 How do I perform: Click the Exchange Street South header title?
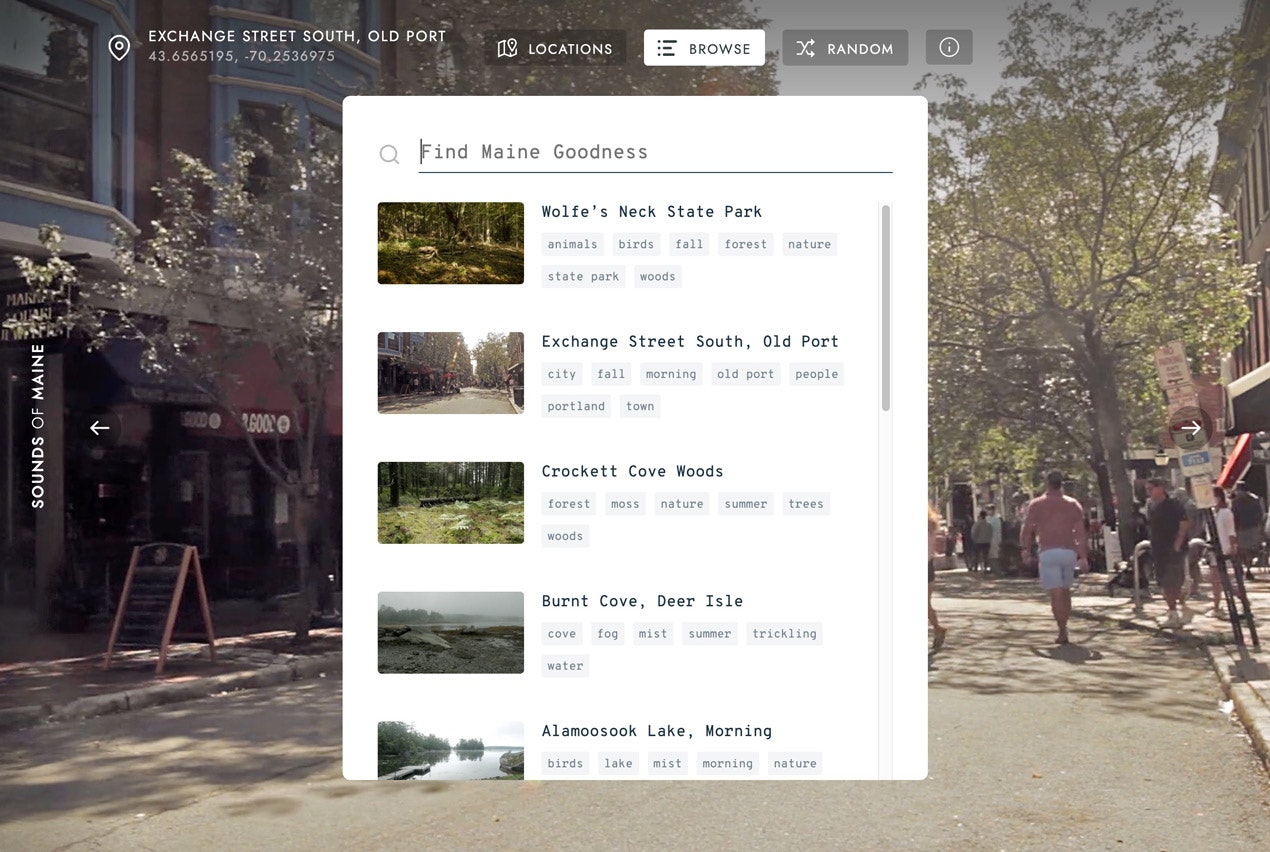(297, 36)
